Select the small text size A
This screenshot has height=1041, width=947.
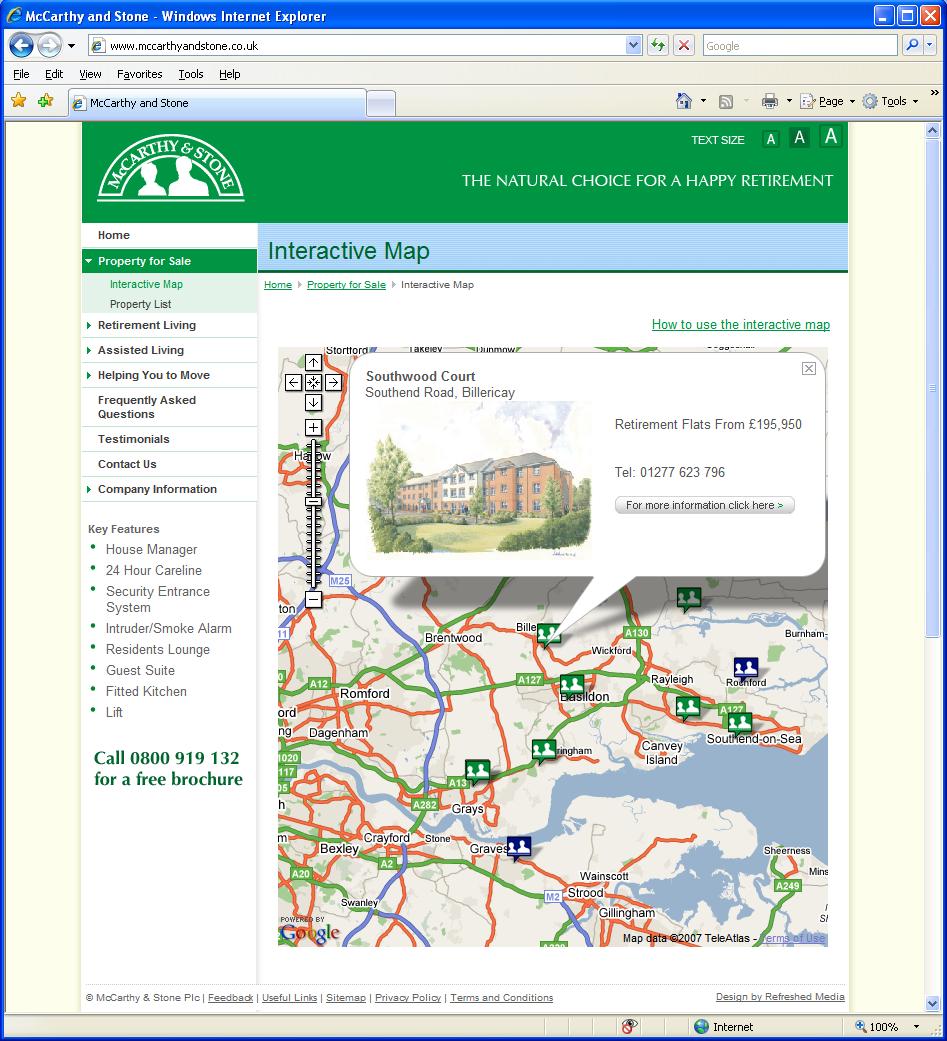[770, 139]
